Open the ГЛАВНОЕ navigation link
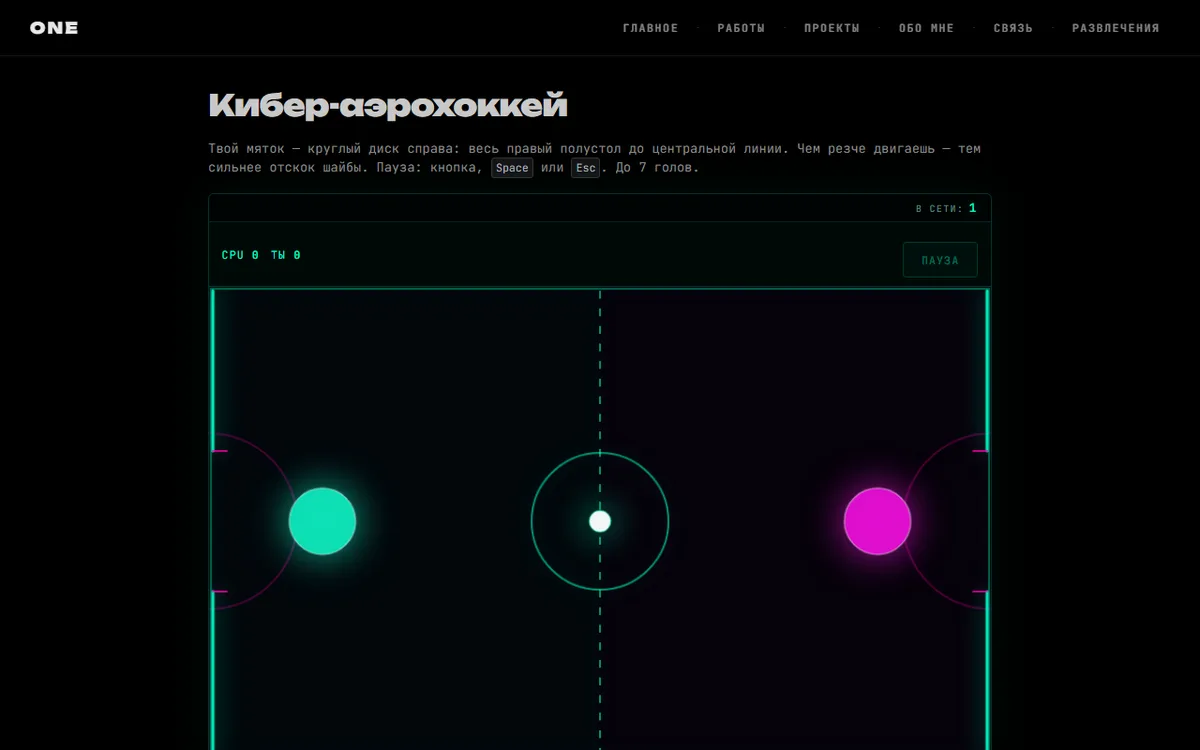Screen dimensions: 1200x750 tap(651, 28)
